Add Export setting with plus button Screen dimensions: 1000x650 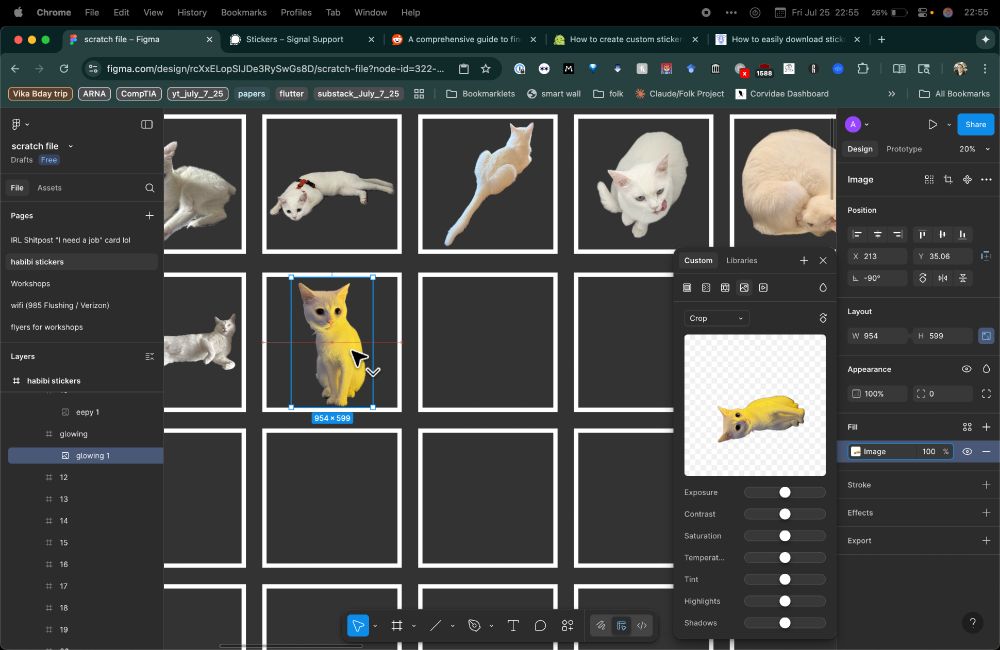[x=986, y=541]
